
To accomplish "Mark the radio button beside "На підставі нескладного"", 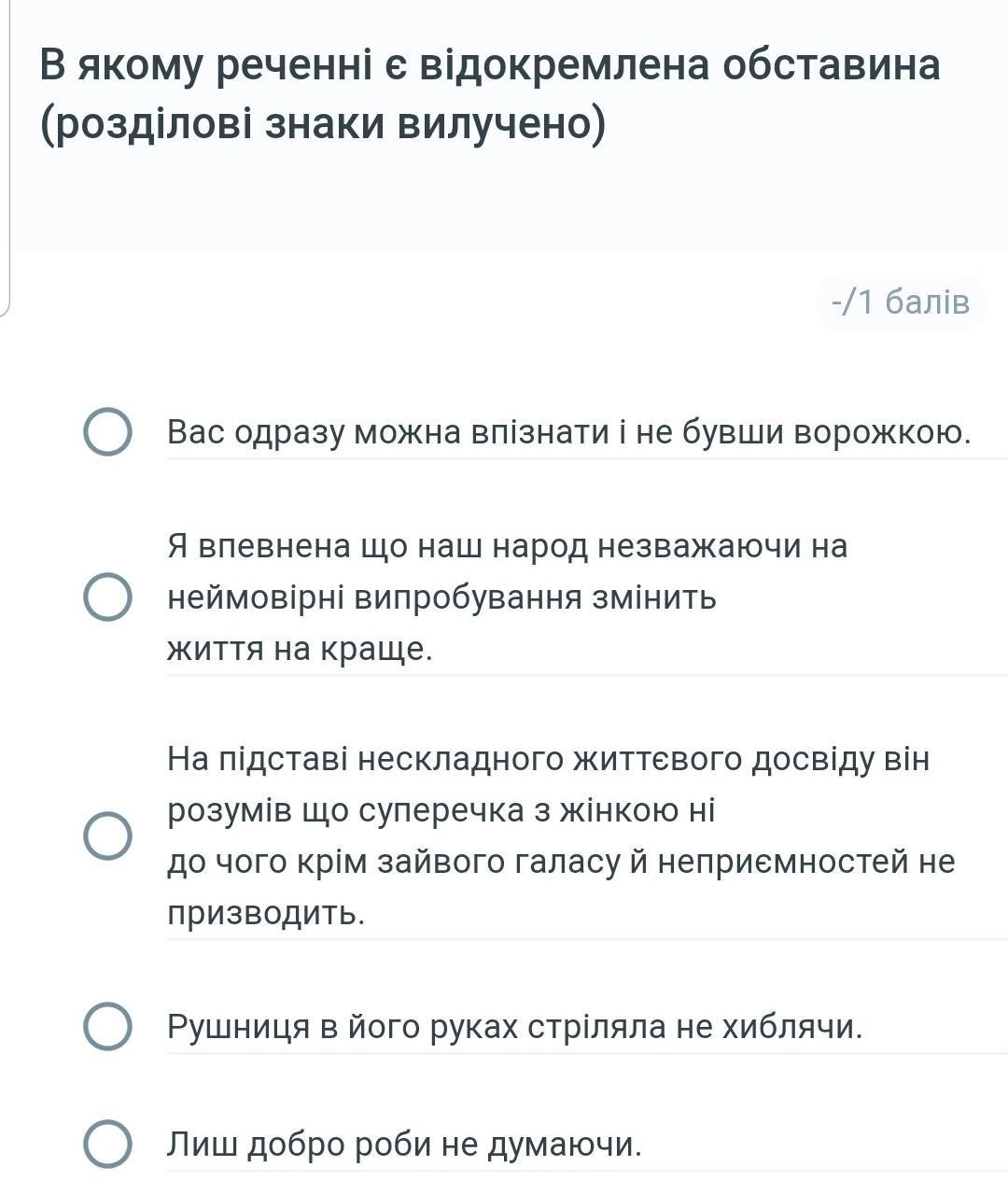I will click(x=107, y=836).
